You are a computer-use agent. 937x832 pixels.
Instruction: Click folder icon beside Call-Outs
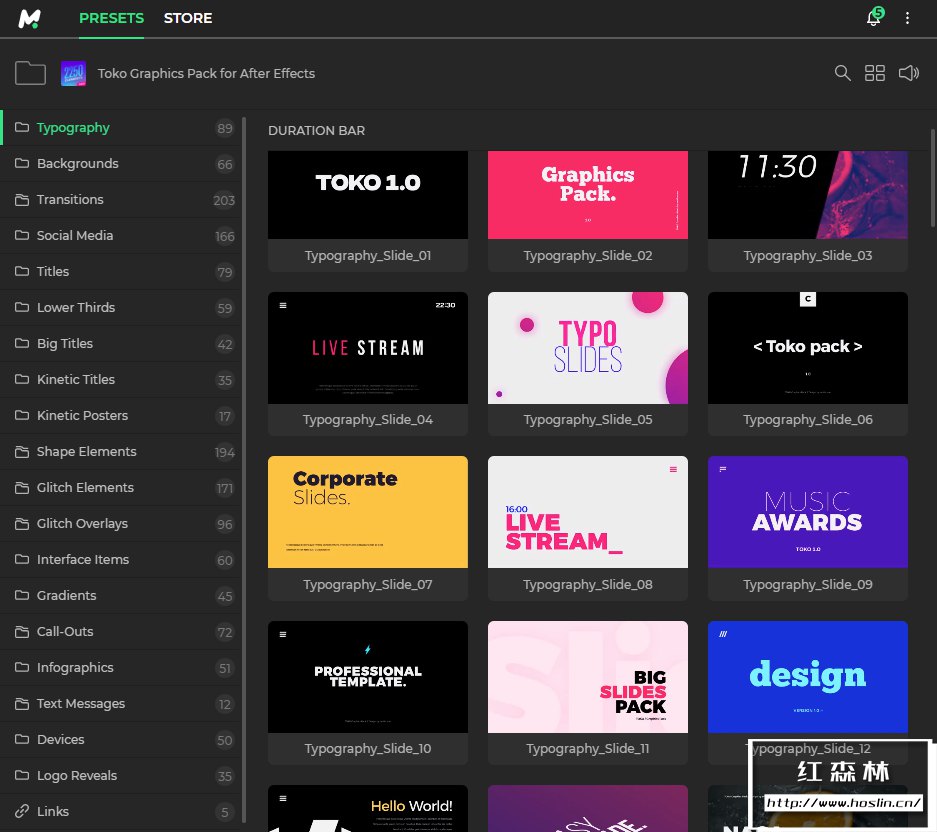coord(22,632)
